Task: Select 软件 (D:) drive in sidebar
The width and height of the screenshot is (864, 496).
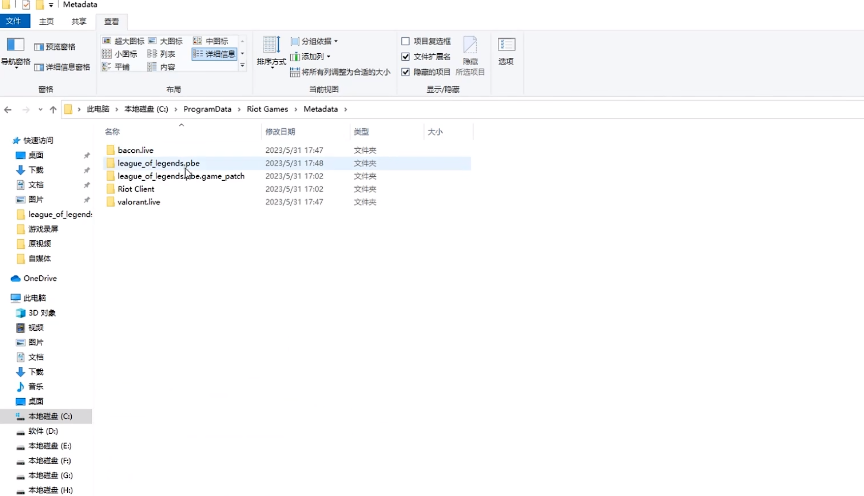Action: (37, 431)
